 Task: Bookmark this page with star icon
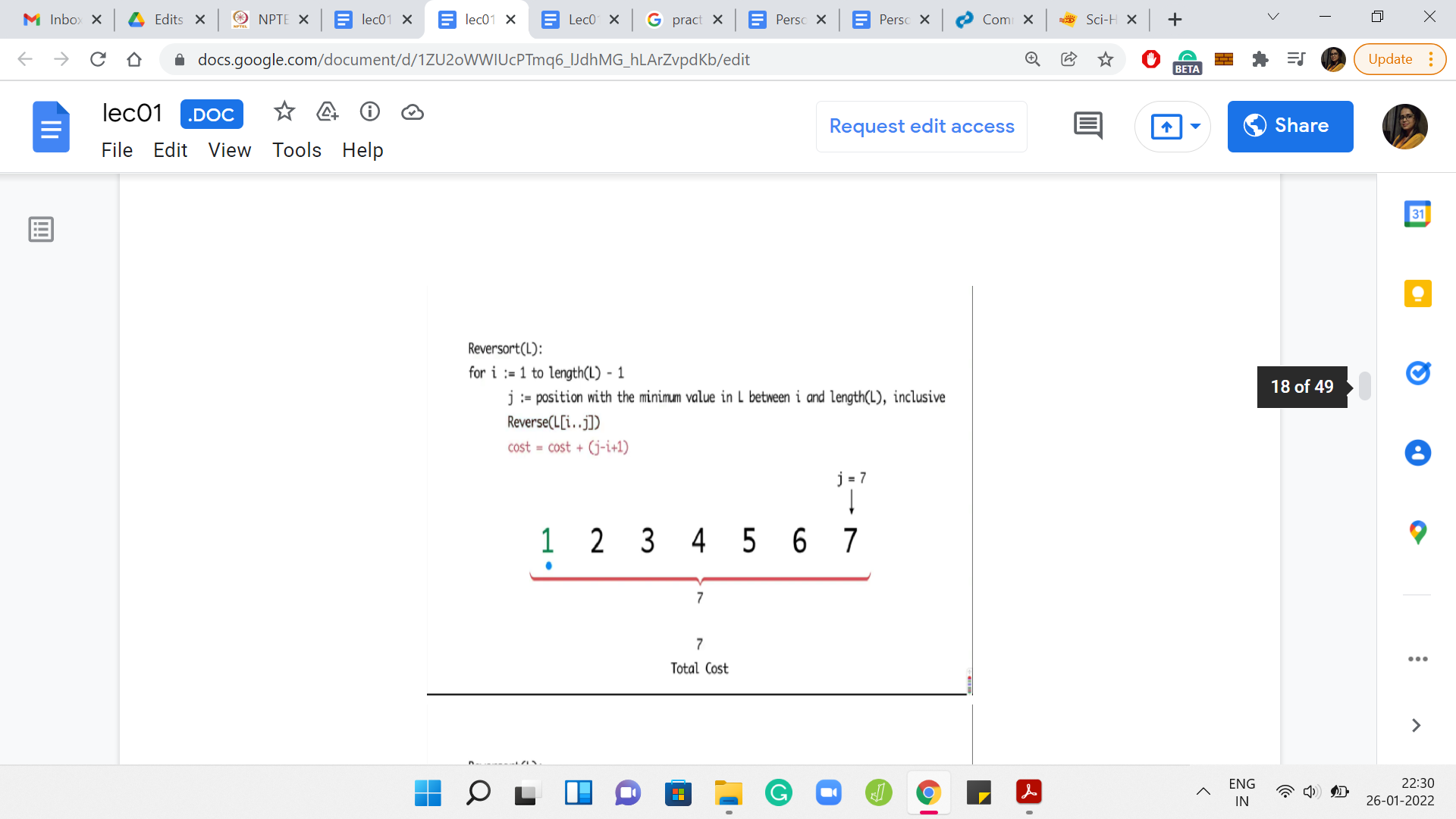1106,59
